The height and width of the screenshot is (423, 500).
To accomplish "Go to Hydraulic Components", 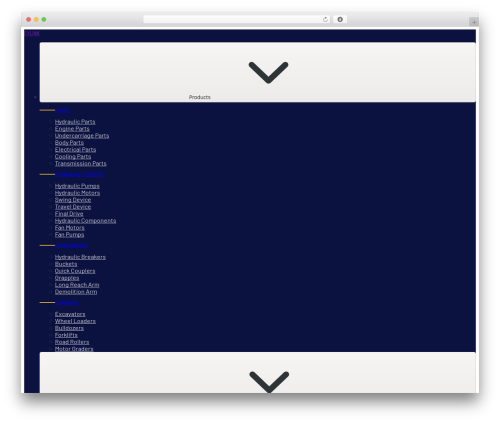I will coord(85,221).
